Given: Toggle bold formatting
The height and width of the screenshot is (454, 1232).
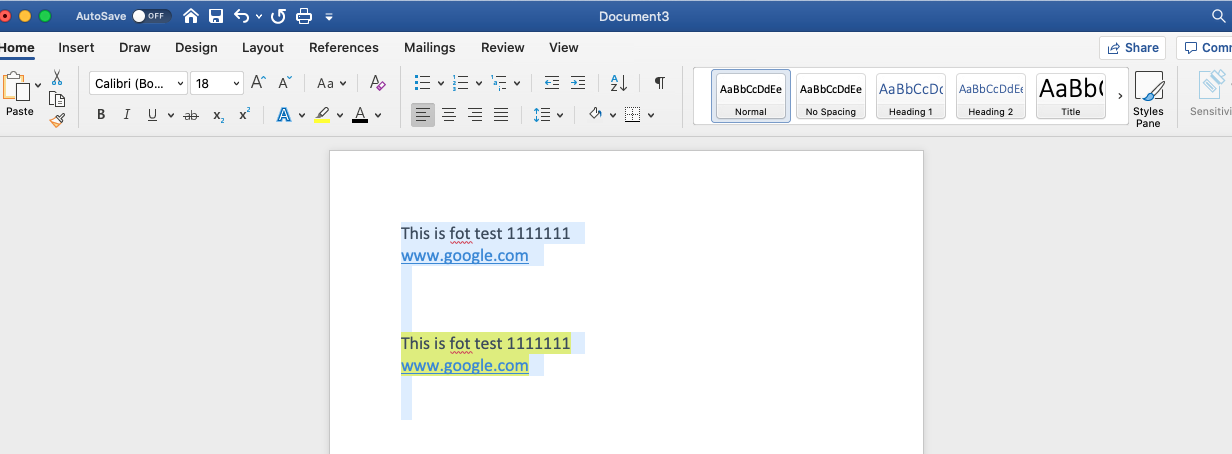Looking at the screenshot, I should pyautogui.click(x=101, y=115).
